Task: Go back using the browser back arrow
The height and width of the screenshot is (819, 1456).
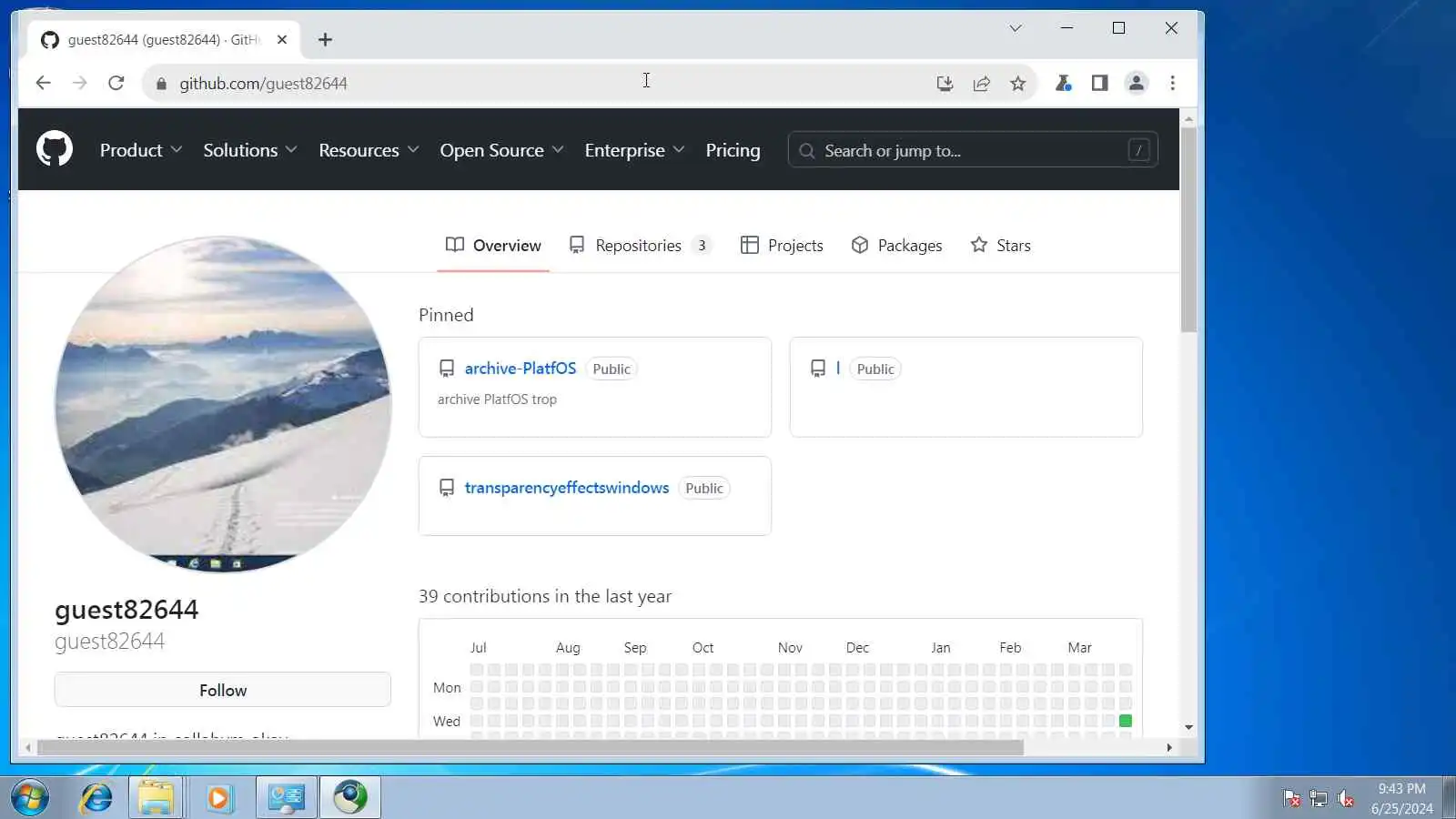Action: 43,83
